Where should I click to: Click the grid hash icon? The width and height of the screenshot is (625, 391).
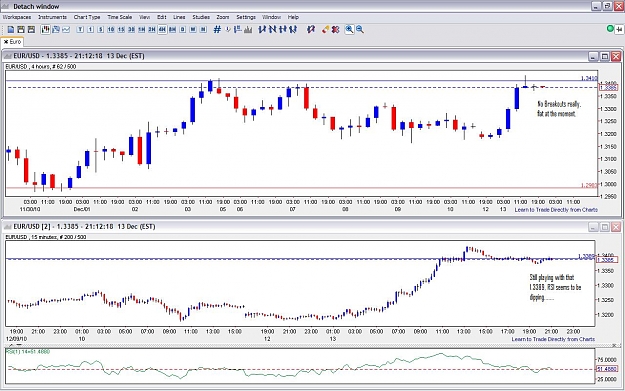tap(217, 29)
